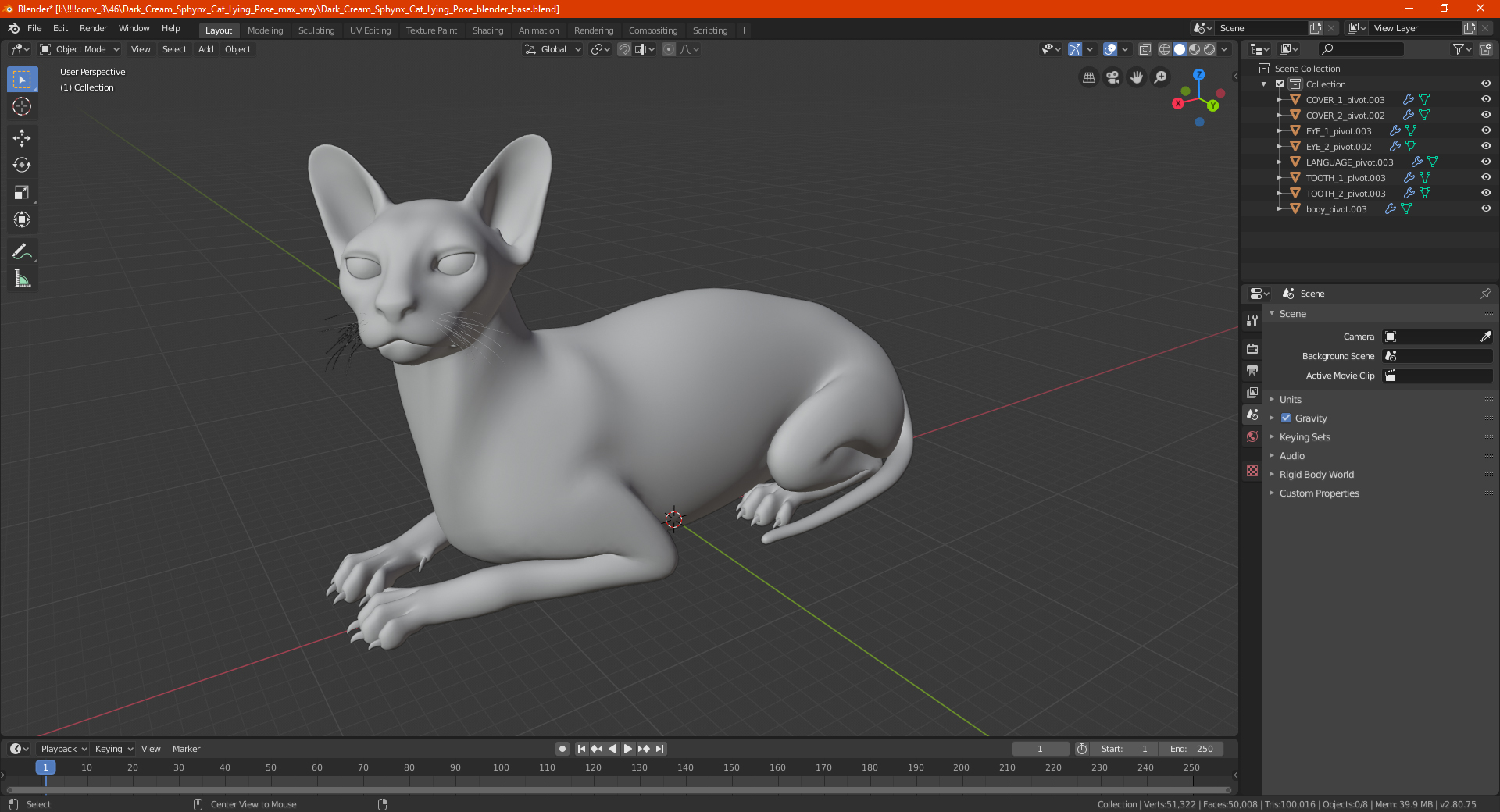Choose the Move tool
Screen dimensions: 1500x812
click(22, 138)
